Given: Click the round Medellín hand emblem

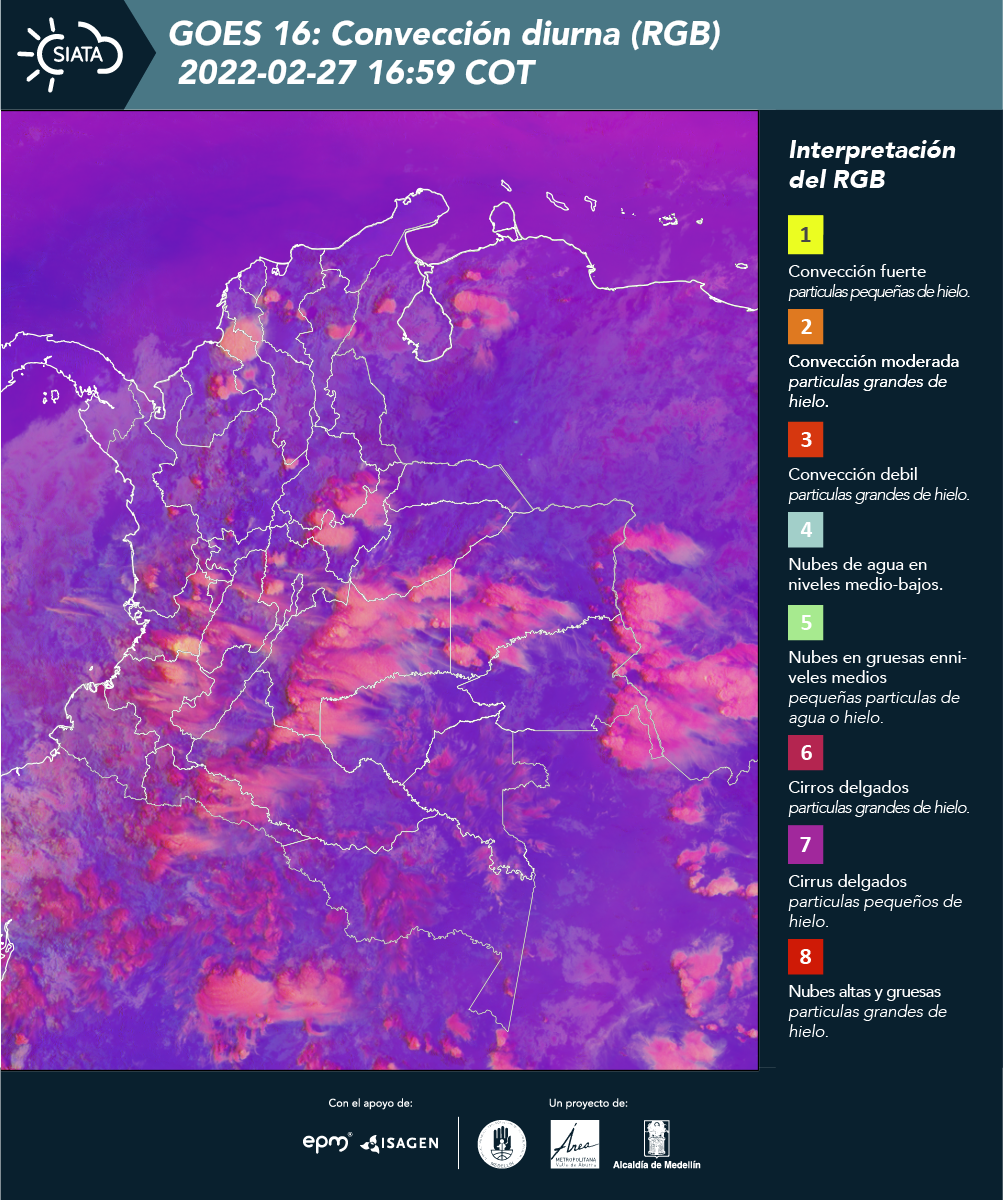Looking at the screenshot, I should 502,1143.
